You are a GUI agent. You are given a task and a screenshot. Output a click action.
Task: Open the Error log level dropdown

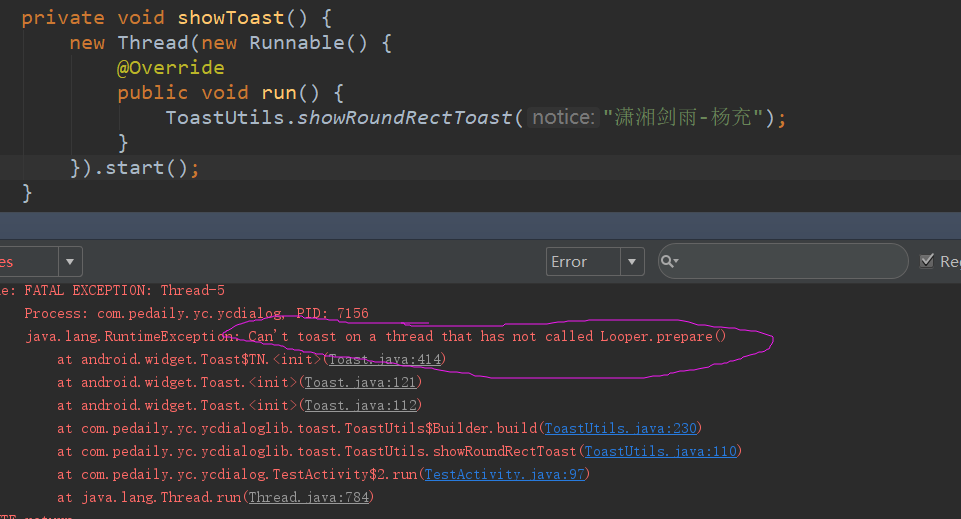point(594,262)
